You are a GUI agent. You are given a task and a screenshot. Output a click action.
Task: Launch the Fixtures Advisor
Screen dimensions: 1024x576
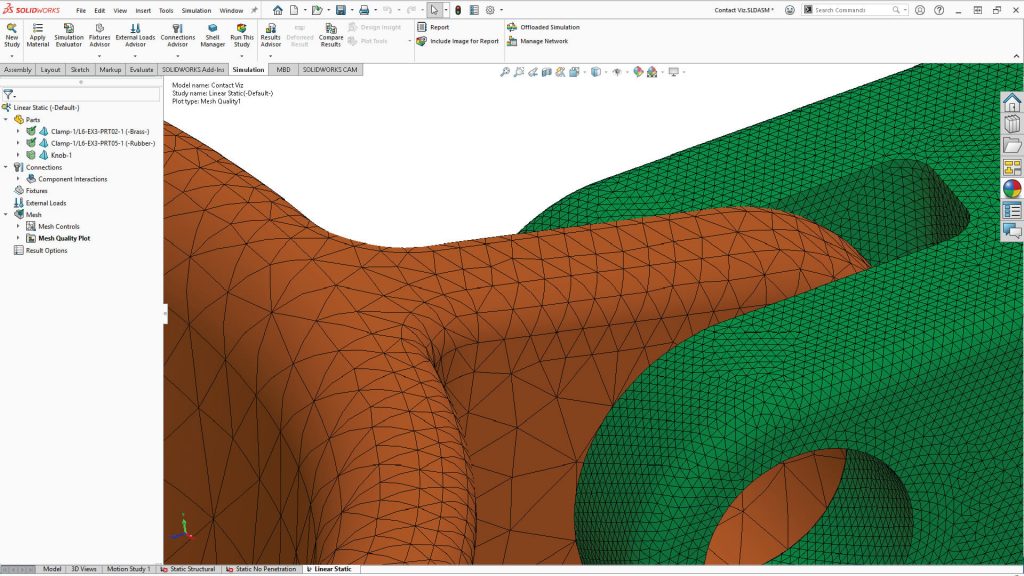(99, 33)
